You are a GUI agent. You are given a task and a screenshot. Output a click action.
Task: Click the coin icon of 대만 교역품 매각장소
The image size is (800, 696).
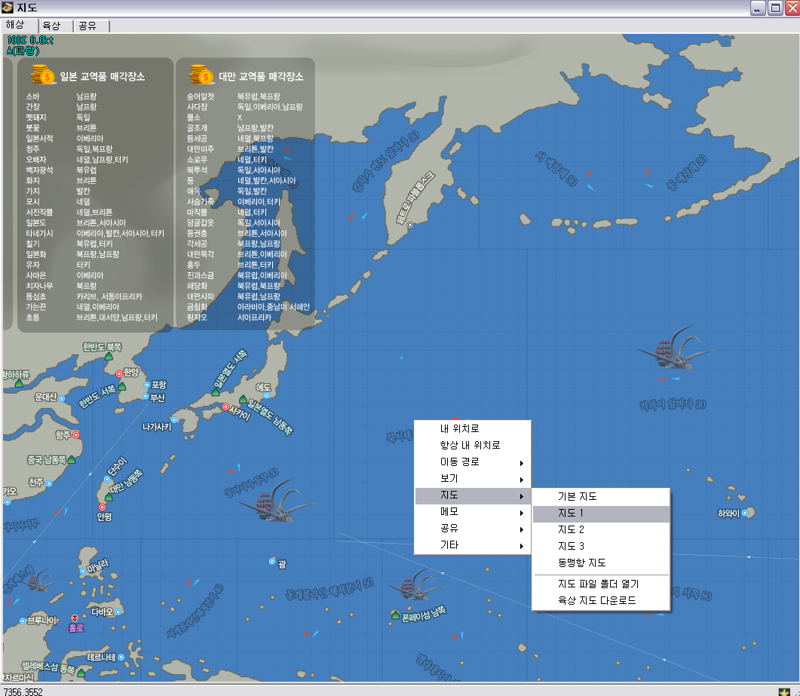coord(202,74)
